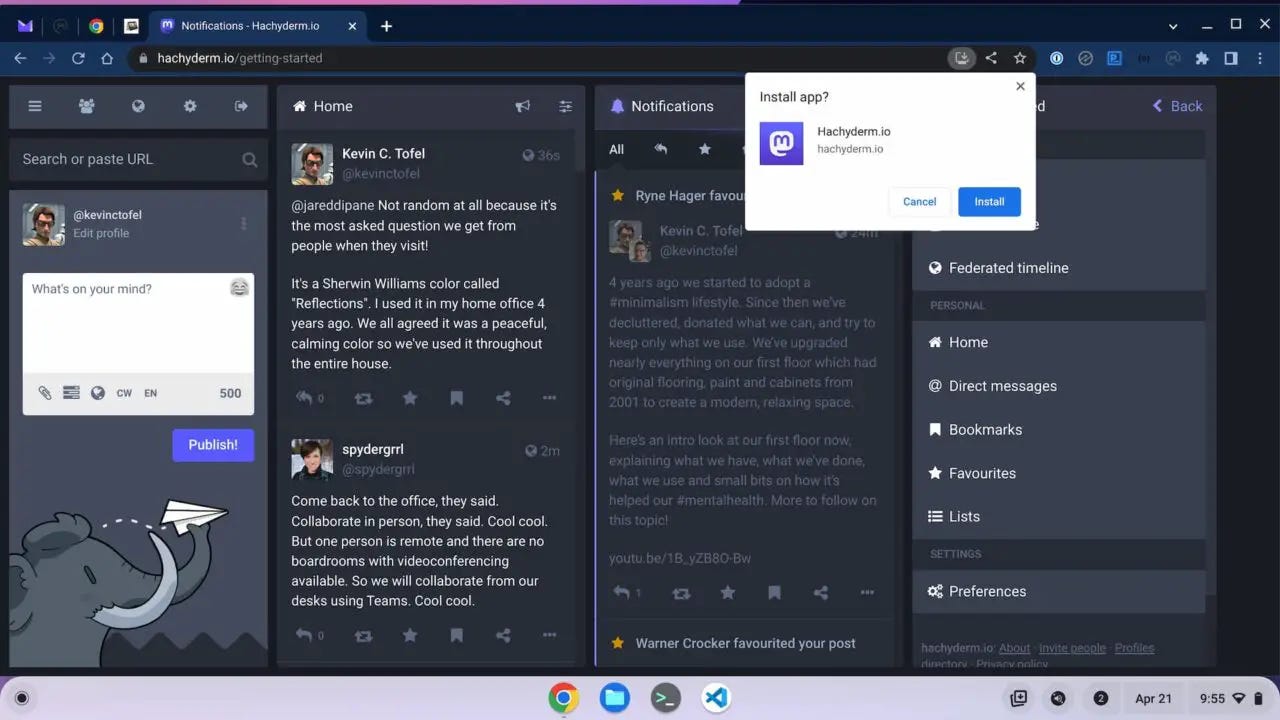1280x720 pixels.
Task: Add a poll with the poll icon
Action: click(71, 393)
